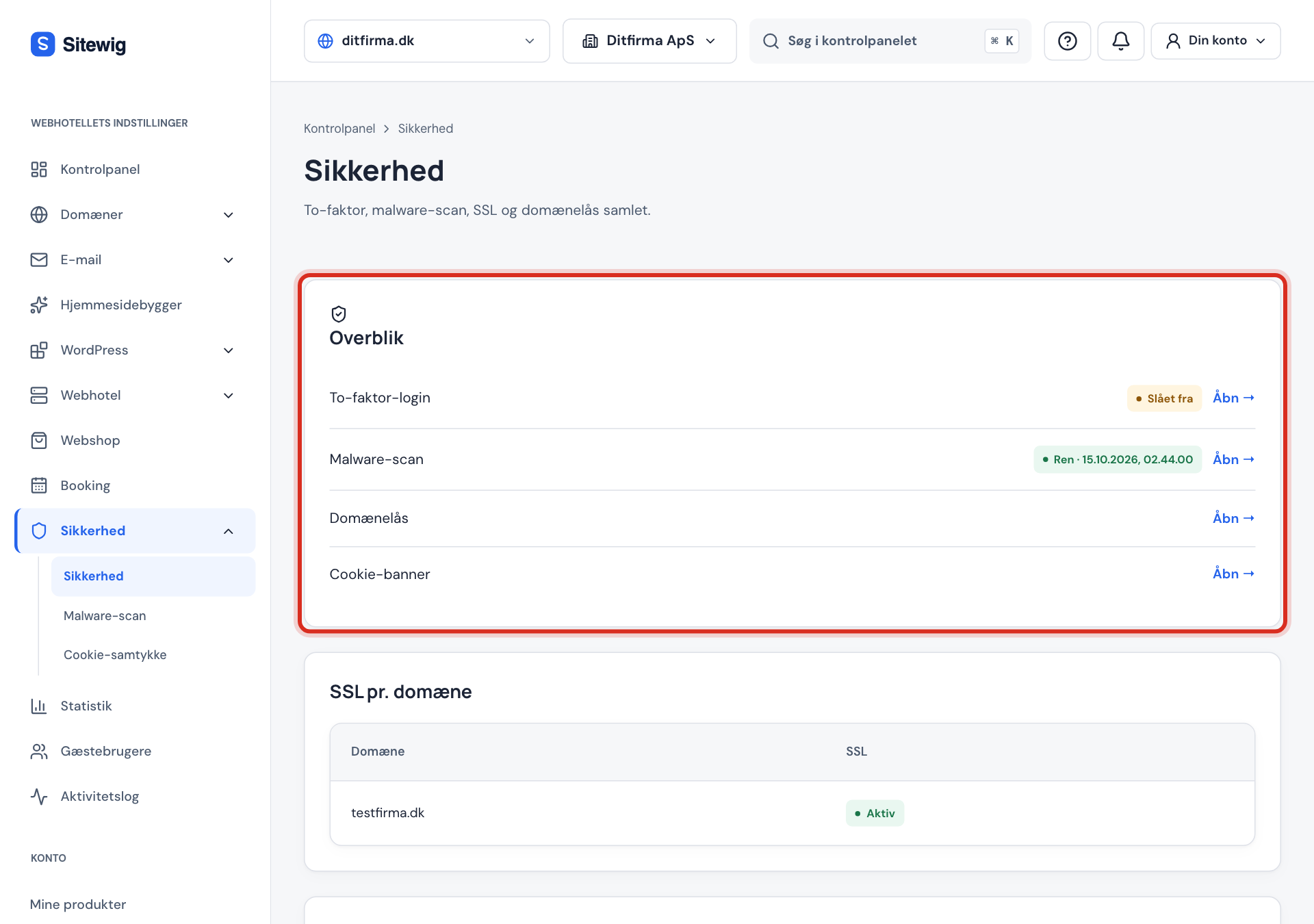Viewport: 1314px width, 924px height.
Task: Click the Webshop bag icon in sidebar
Action: click(39, 440)
